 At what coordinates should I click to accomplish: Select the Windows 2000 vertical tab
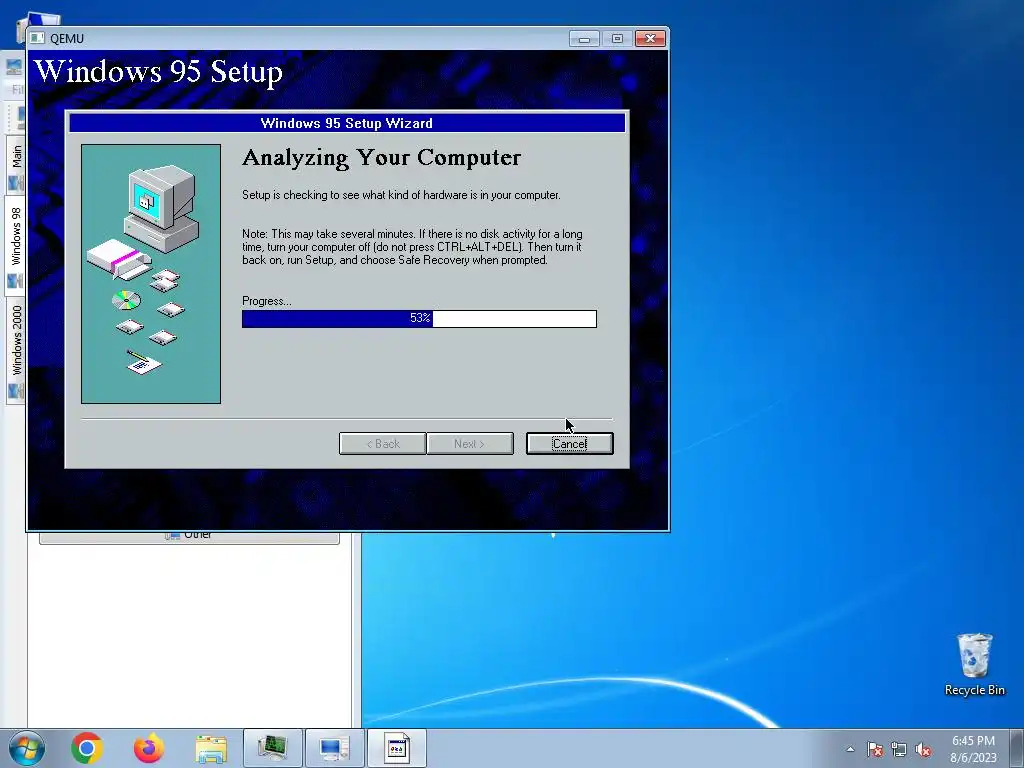pyautogui.click(x=16, y=350)
